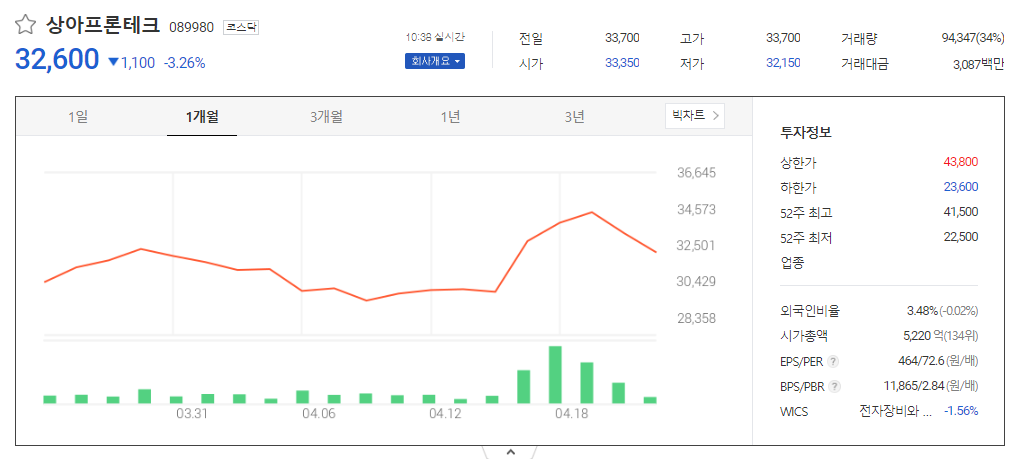Click the -3.26% change percentage
Screen dimensions: 1029x459
click(184, 64)
